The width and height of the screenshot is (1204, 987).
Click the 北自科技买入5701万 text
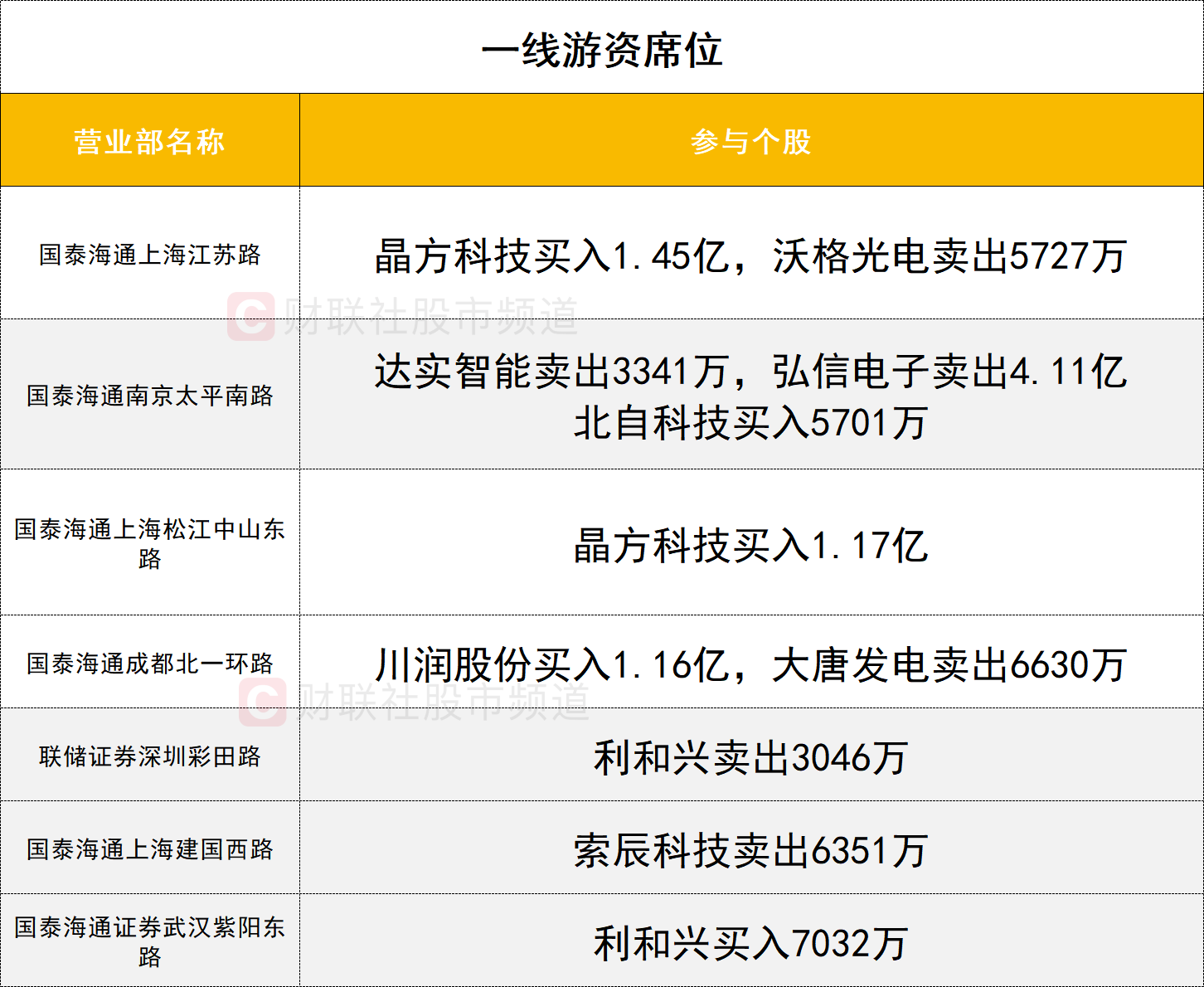point(751,423)
